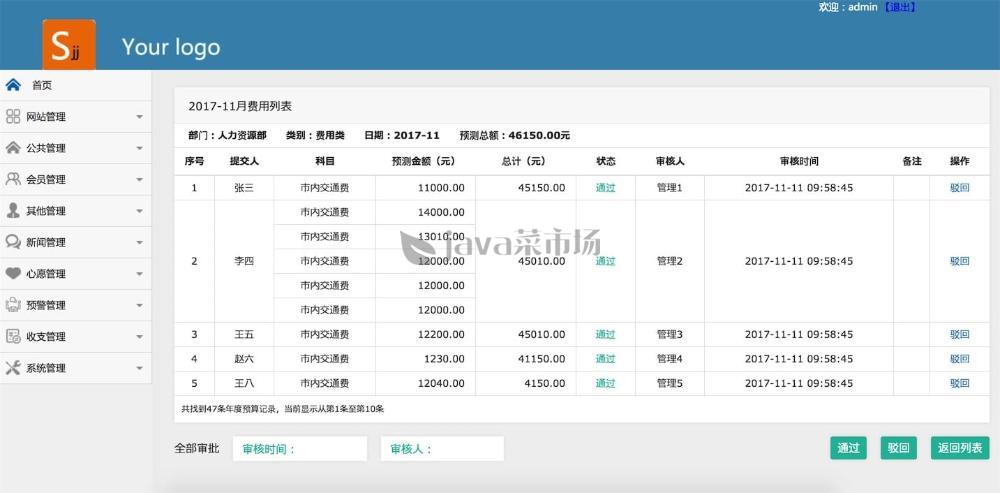Open the 收支管理 menu item

click(x=46, y=337)
